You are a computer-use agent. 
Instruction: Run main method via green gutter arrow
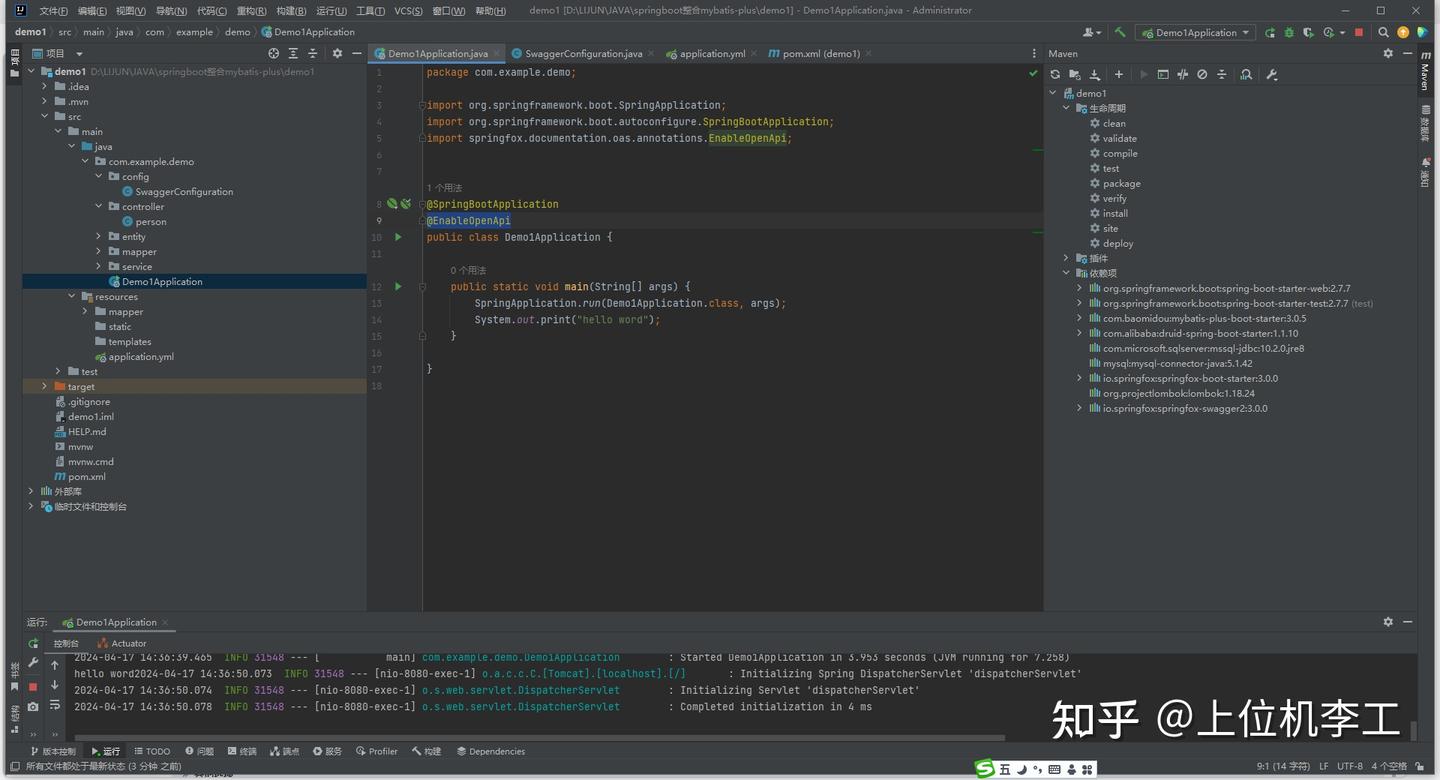point(397,286)
